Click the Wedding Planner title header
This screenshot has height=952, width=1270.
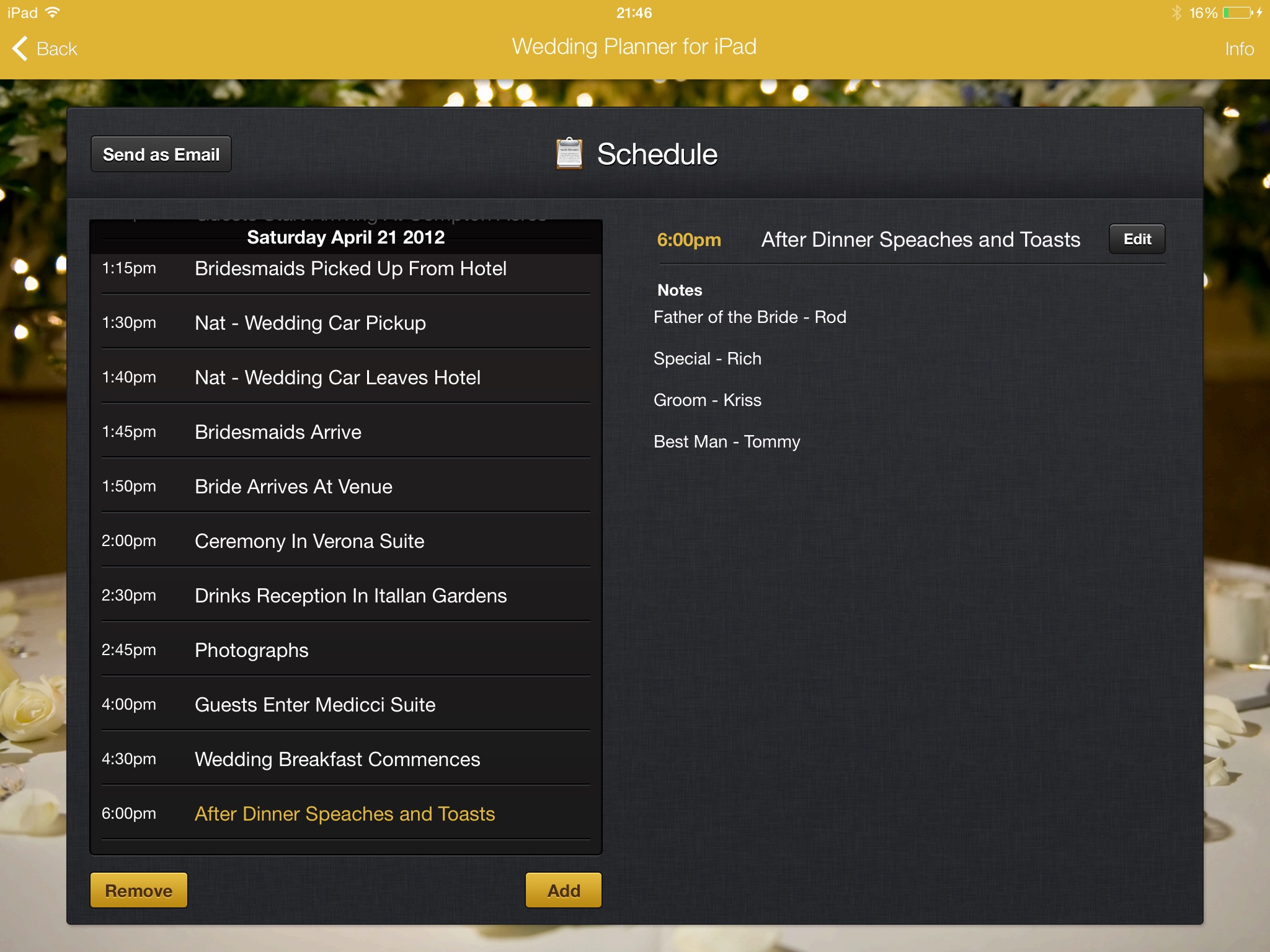[635, 46]
